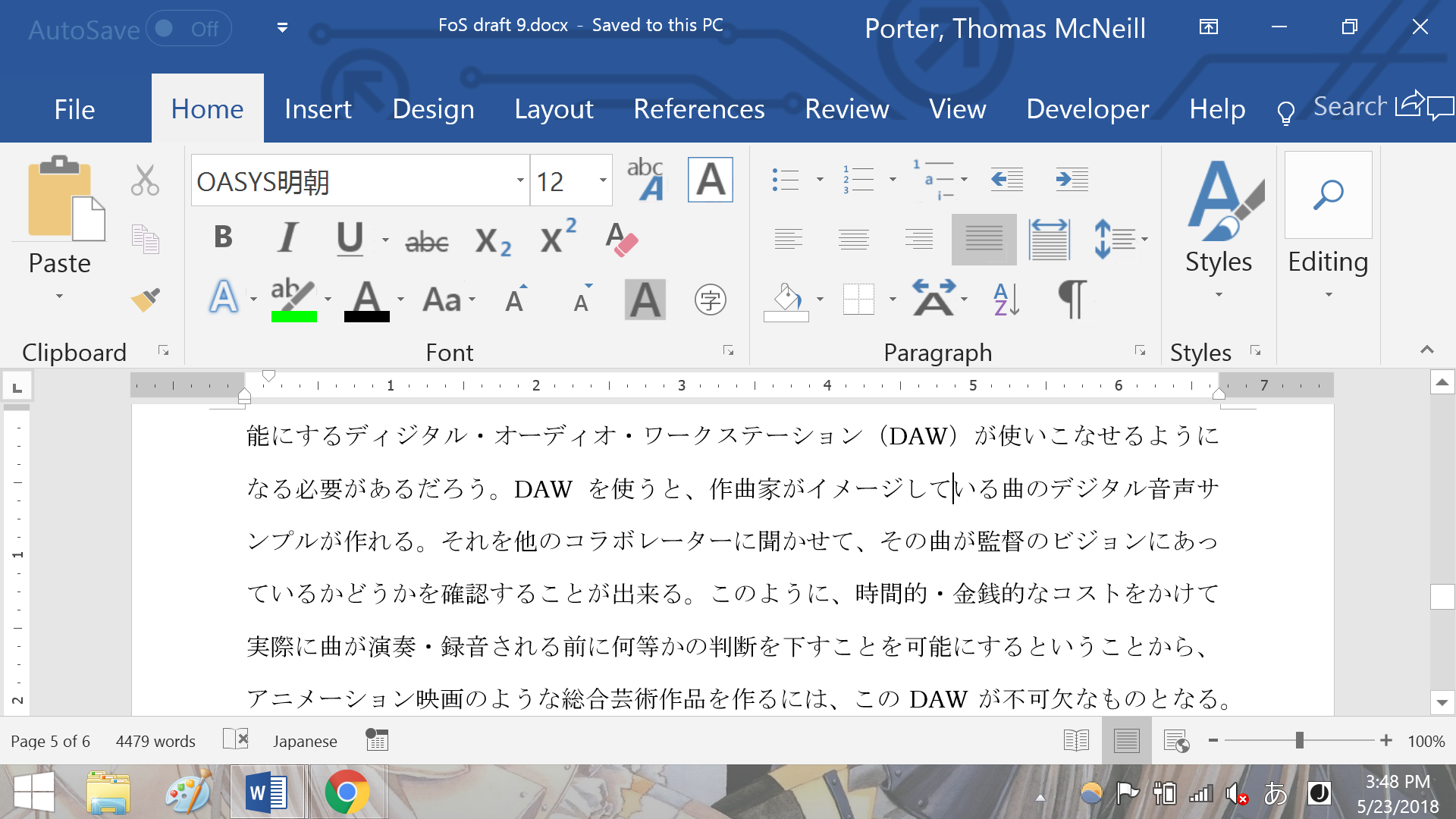Apply Strikethrough formatting
The height and width of the screenshot is (819, 1456).
426,241
